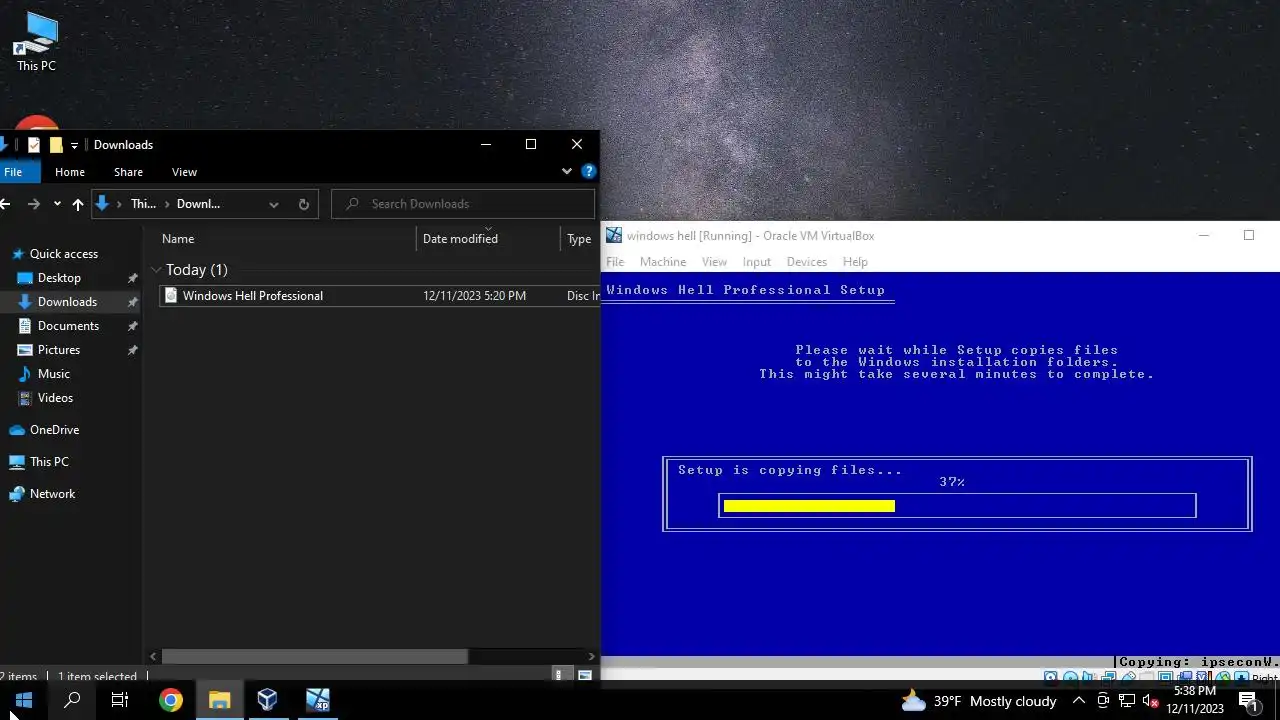Select the 'Downl...' breadcrumb in address bar
Screen dimensions: 1280x720
(198, 204)
